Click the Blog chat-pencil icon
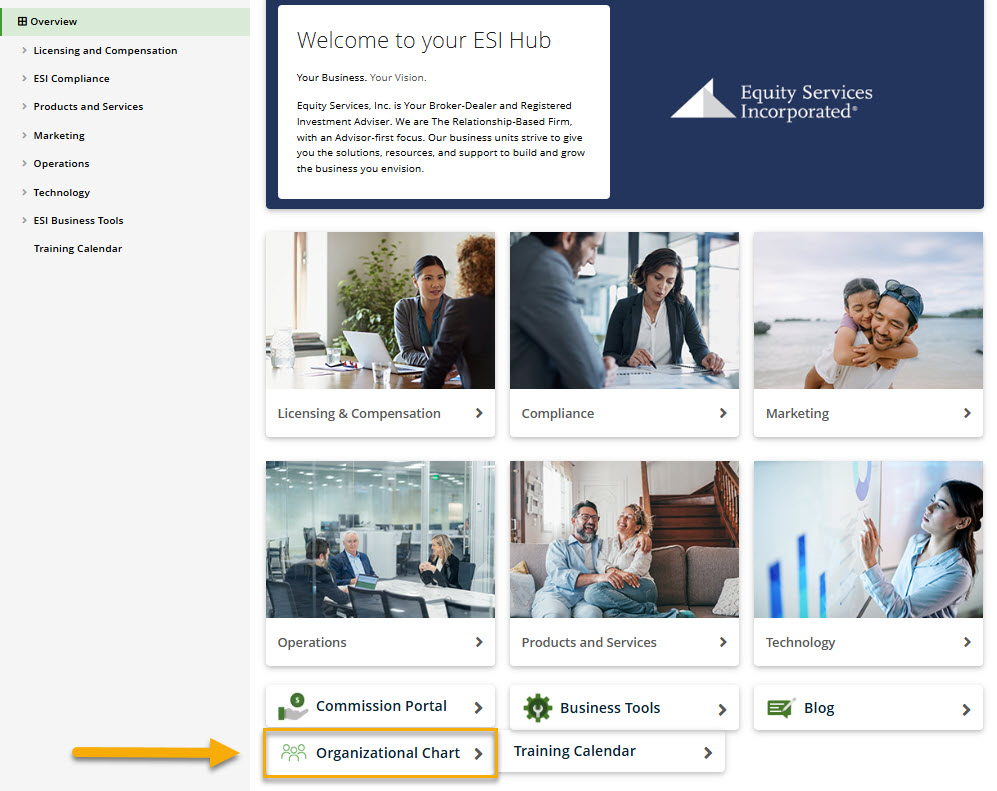Screen dimensions: 997x791 click(x=781, y=708)
